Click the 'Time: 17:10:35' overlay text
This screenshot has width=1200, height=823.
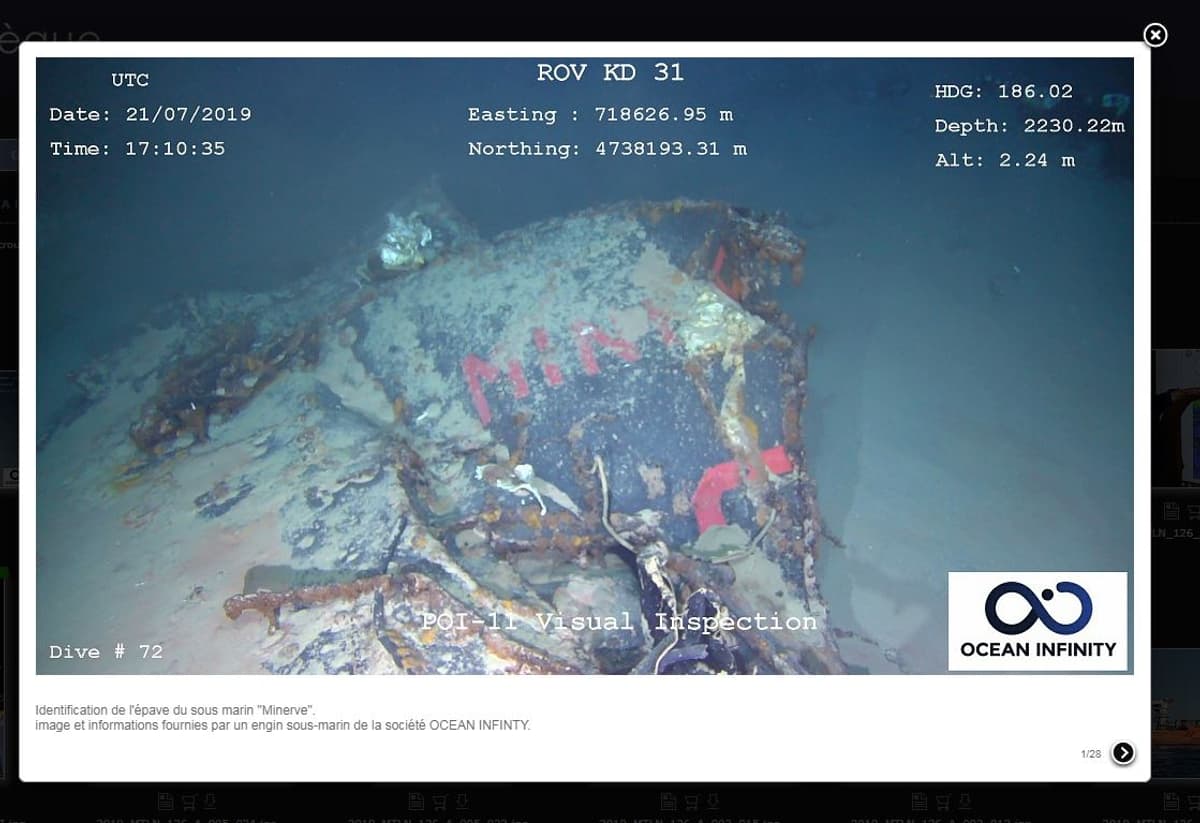pos(138,149)
